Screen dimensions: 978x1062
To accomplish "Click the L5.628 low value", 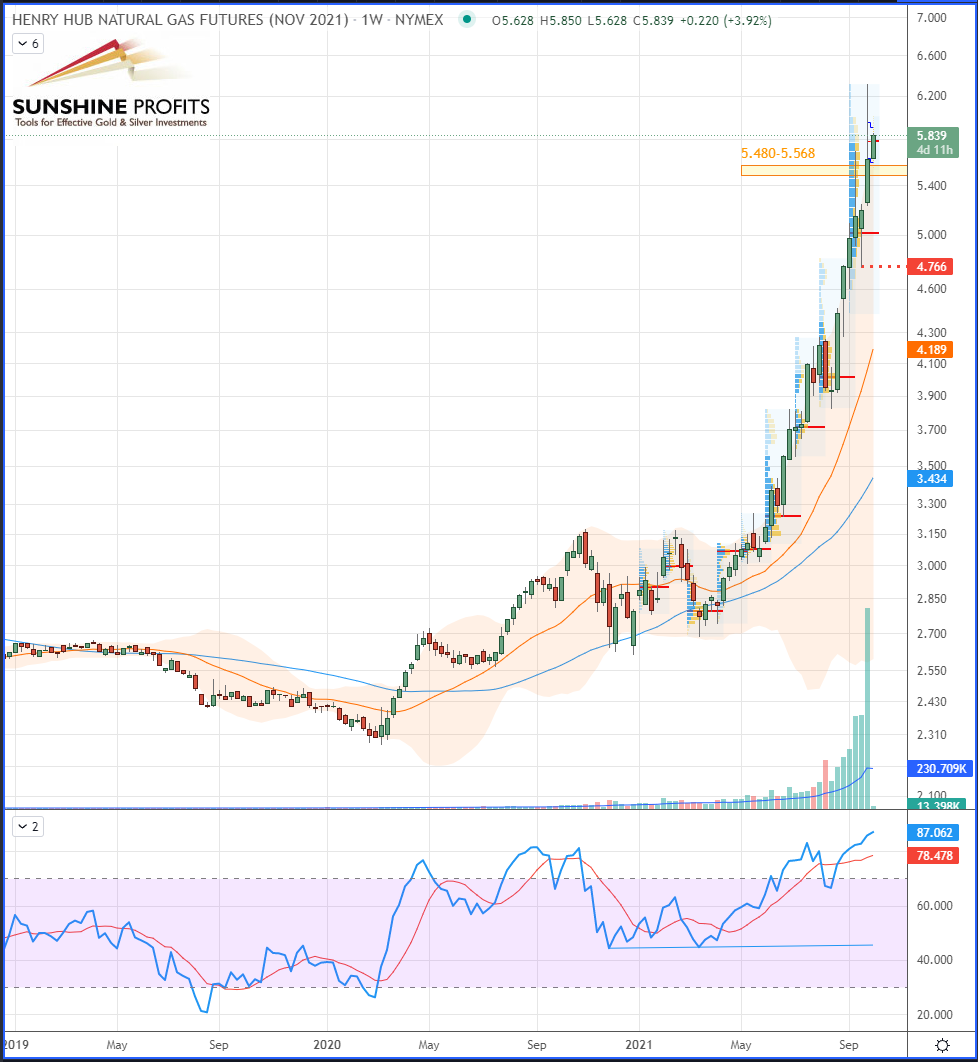I will [607, 20].
